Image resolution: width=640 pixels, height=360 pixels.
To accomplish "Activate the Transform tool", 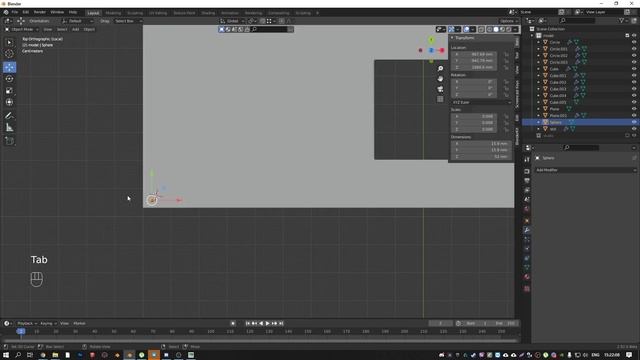I will tap(9, 102).
